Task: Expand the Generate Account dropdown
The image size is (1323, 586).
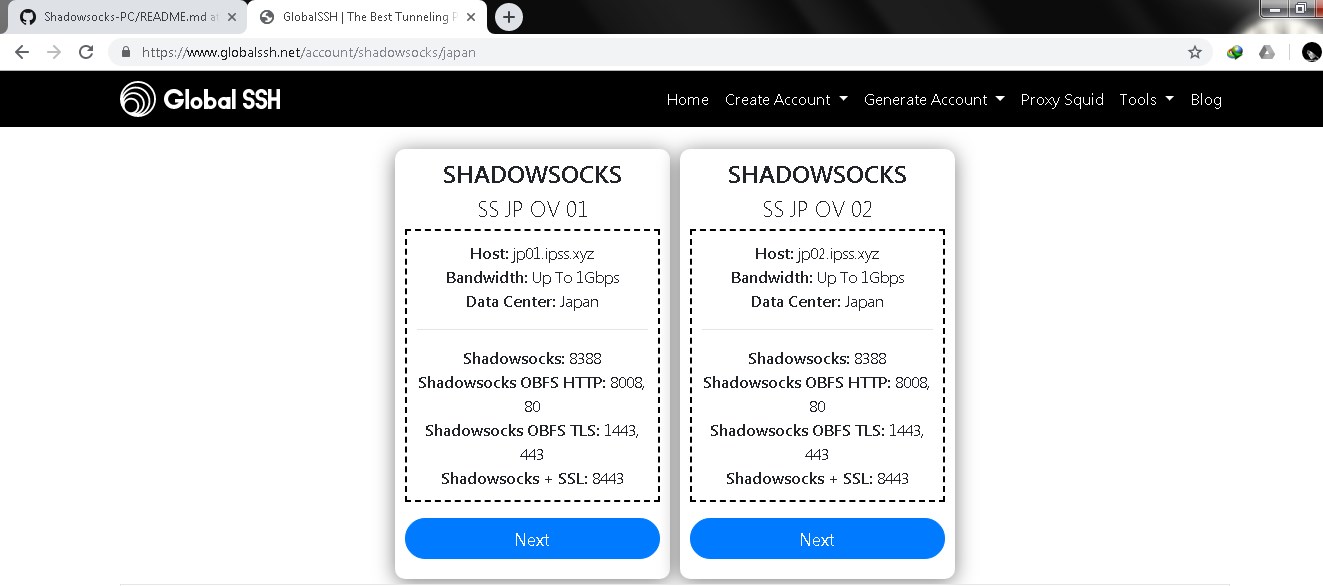Action: click(x=934, y=99)
